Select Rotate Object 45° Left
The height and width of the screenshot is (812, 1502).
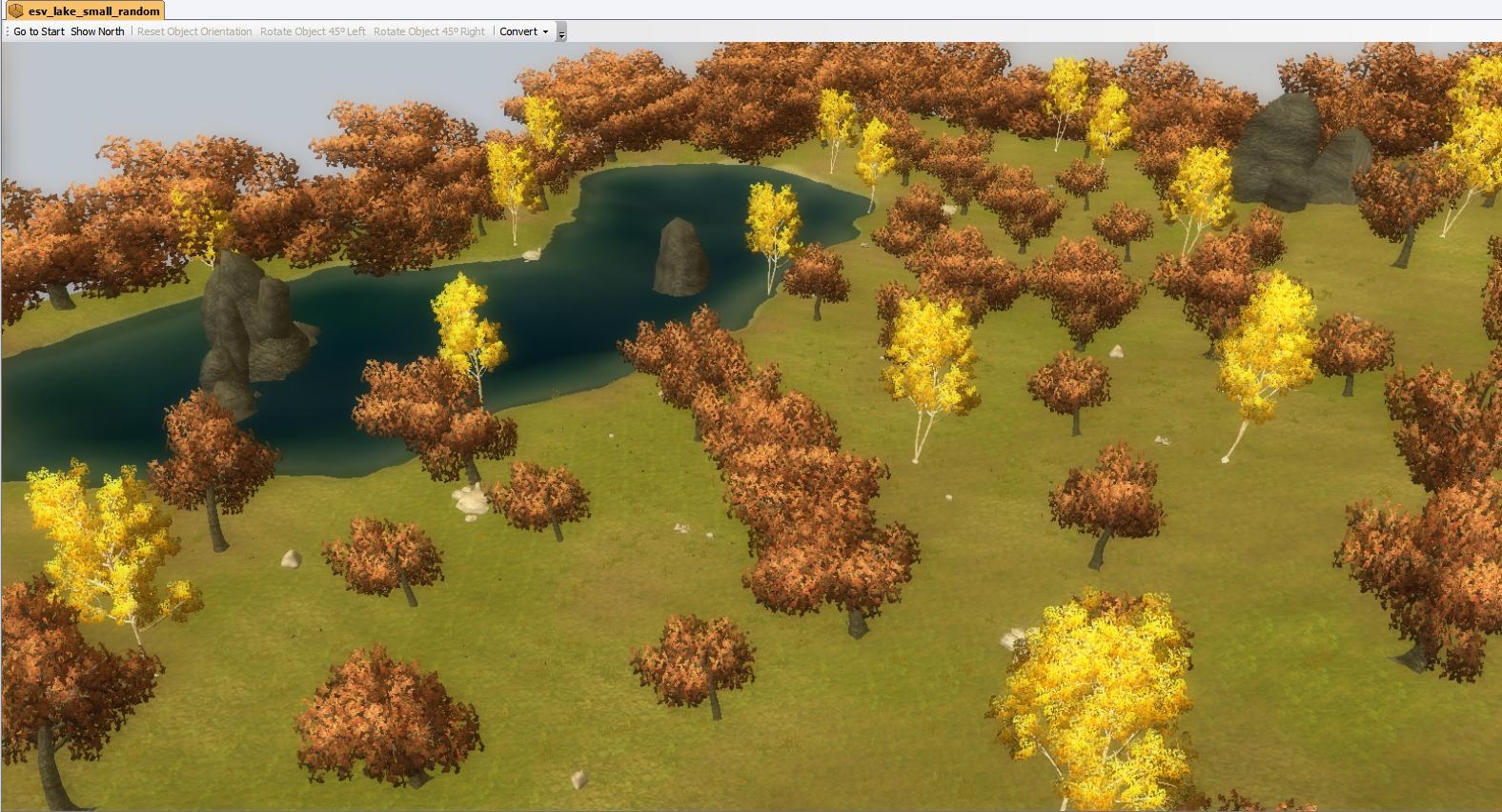coord(313,31)
